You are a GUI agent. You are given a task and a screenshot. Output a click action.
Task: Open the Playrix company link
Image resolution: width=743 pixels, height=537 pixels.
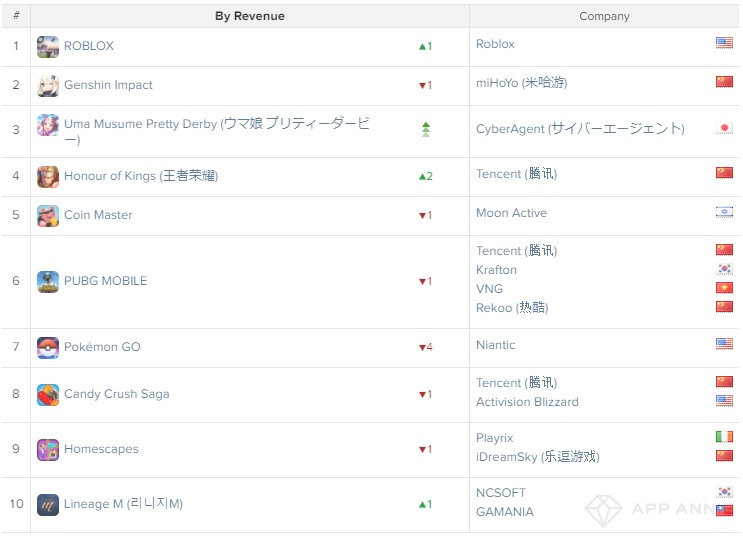click(494, 438)
